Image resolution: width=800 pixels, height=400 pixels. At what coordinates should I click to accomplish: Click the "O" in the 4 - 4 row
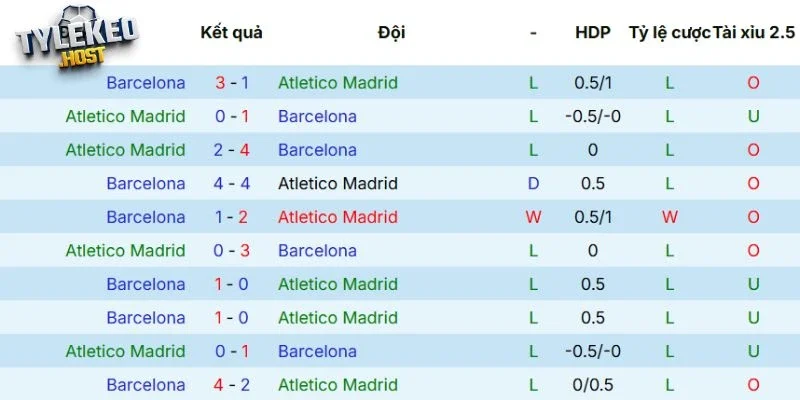[753, 184]
